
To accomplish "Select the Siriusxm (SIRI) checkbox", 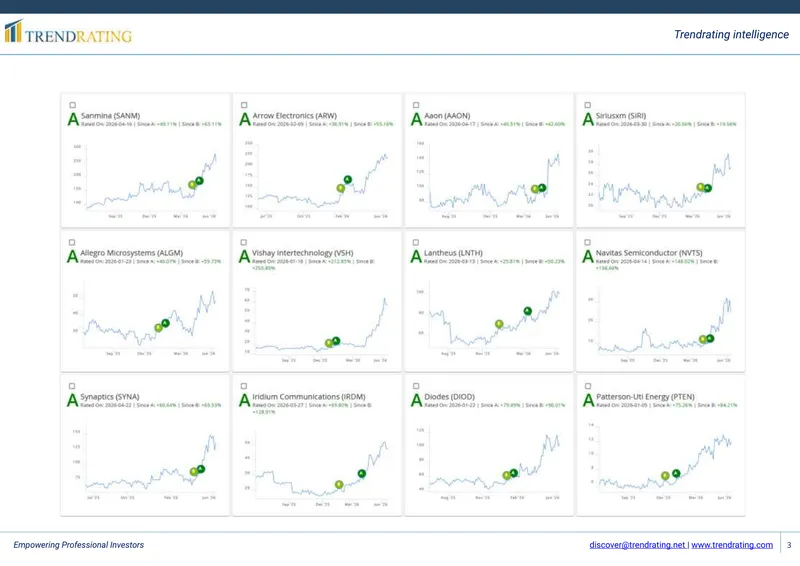I will [588, 105].
